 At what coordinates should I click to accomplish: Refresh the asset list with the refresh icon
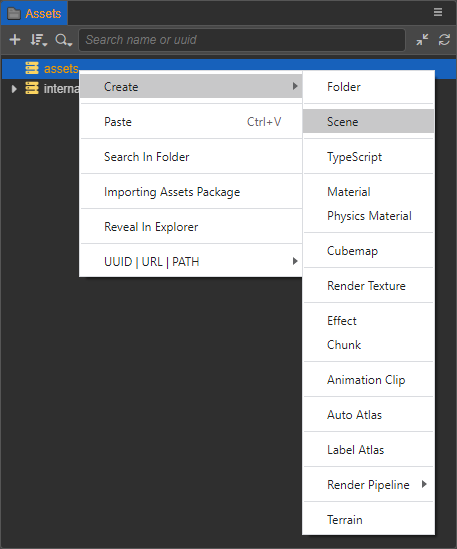pos(444,40)
